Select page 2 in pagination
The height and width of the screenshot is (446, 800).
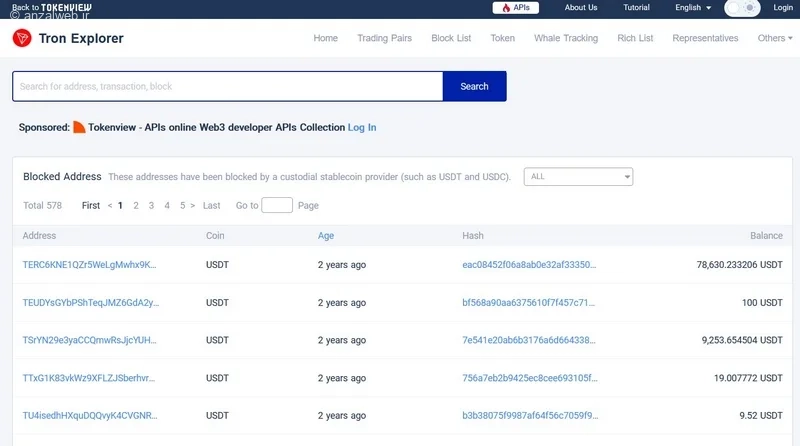coord(136,206)
